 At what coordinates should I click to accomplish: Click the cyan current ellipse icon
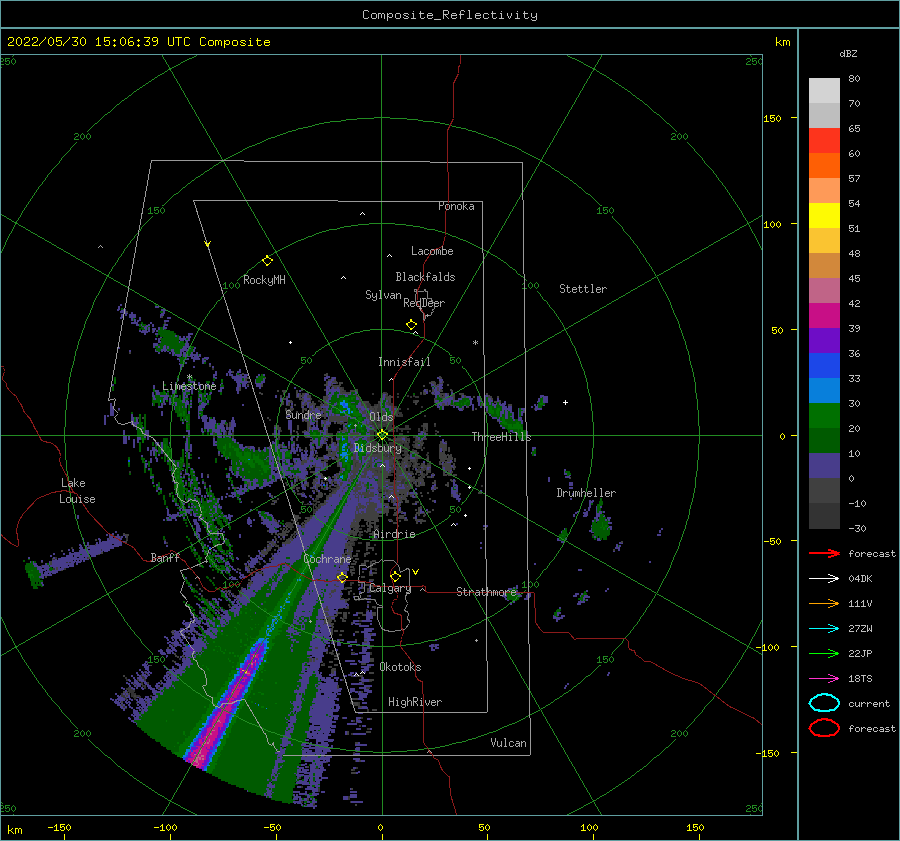824,703
